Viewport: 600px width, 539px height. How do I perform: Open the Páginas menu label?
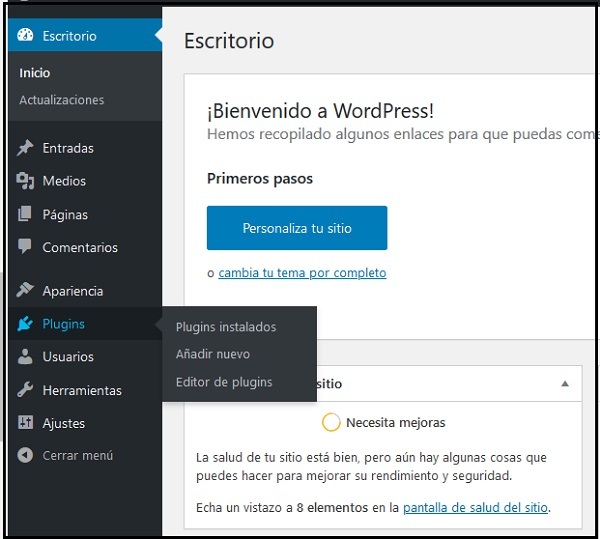pos(65,215)
